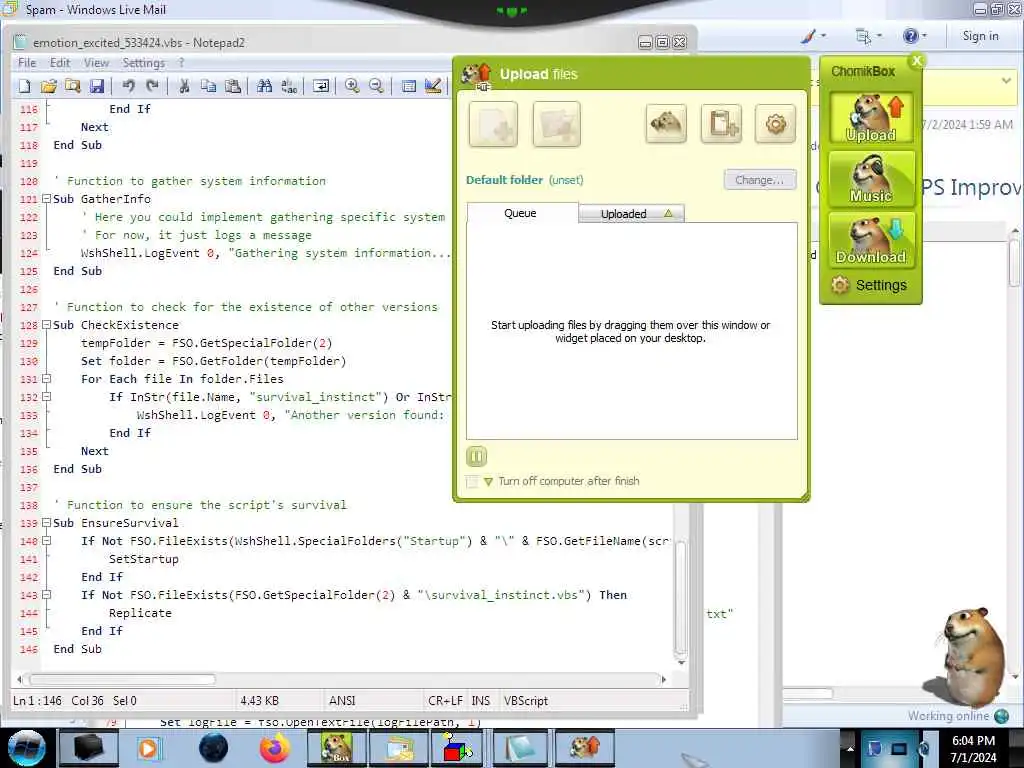Switch to the Queue tab
1024x768 pixels.
520,214
